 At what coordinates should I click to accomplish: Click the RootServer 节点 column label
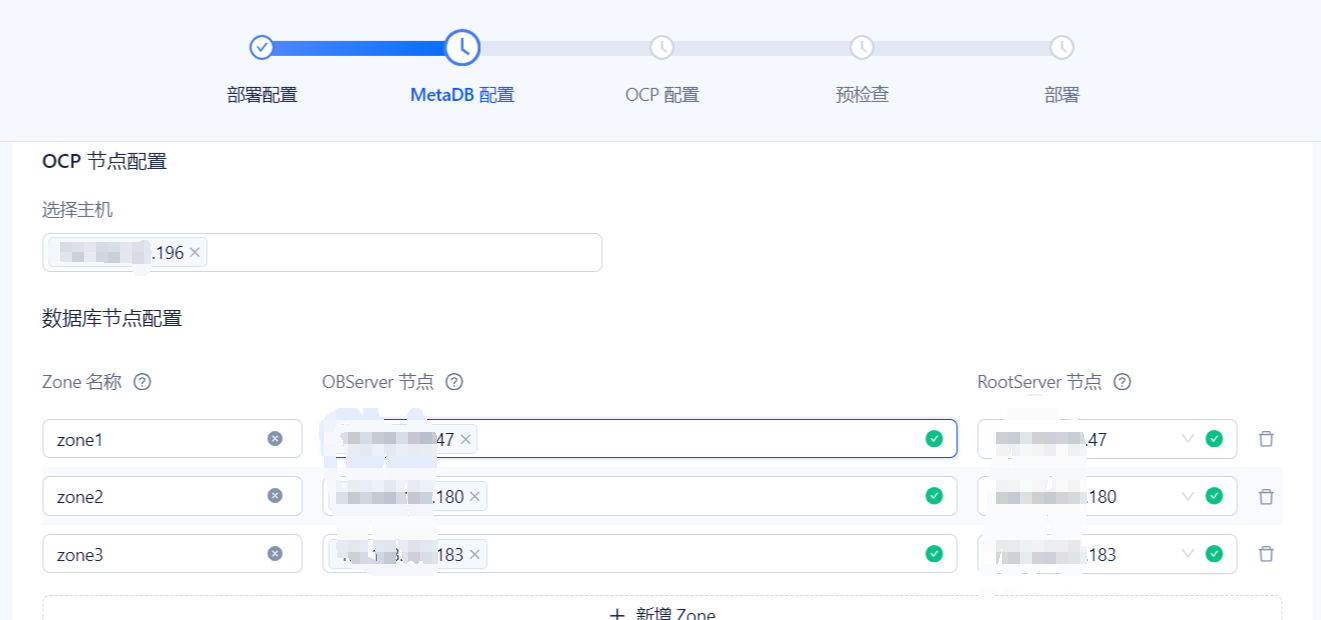click(x=1040, y=381)
